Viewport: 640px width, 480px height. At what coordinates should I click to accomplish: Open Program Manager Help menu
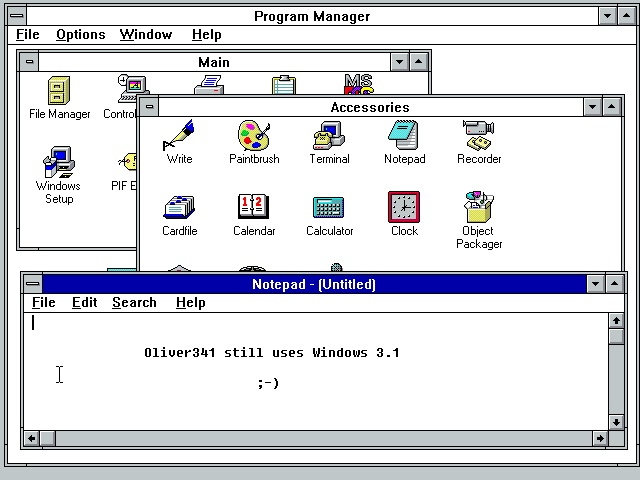207,35
